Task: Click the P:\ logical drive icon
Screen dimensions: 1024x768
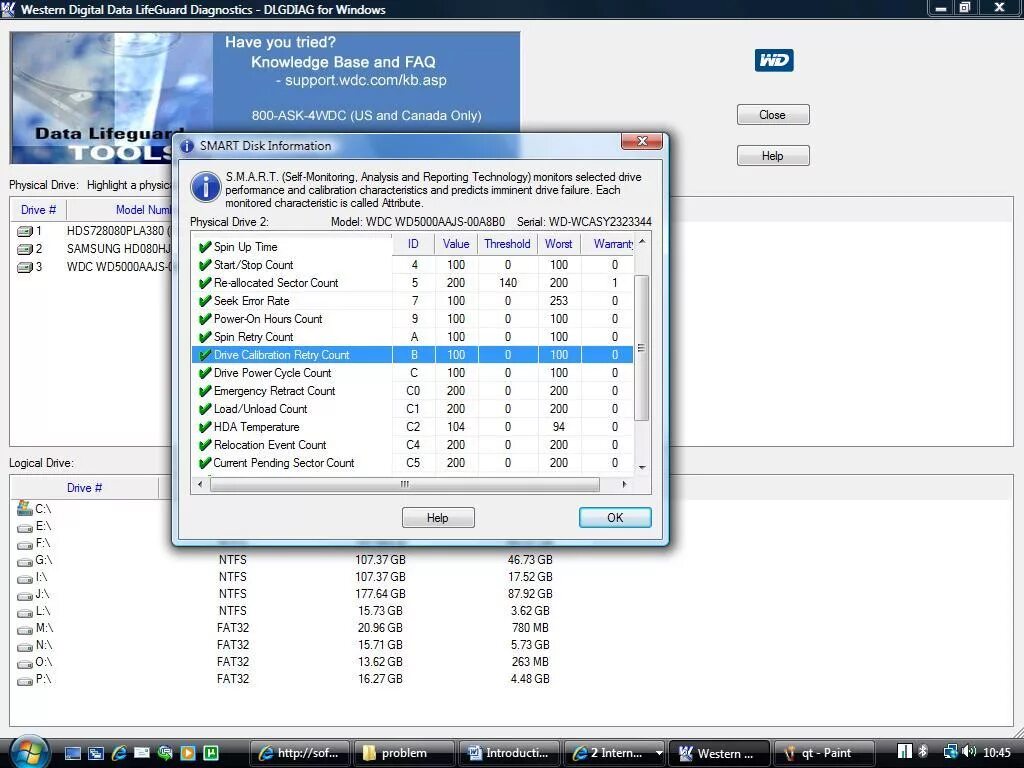Action: coord(25,680)
